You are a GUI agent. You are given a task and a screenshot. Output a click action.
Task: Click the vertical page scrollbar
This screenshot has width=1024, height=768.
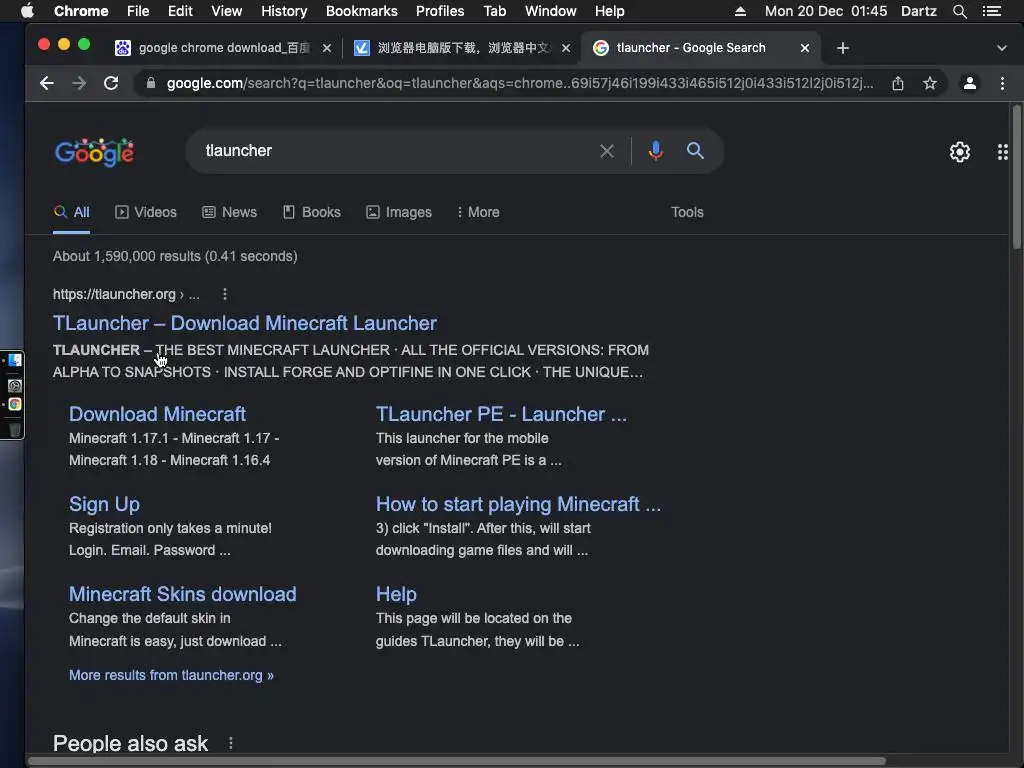tap(1016, 176)
